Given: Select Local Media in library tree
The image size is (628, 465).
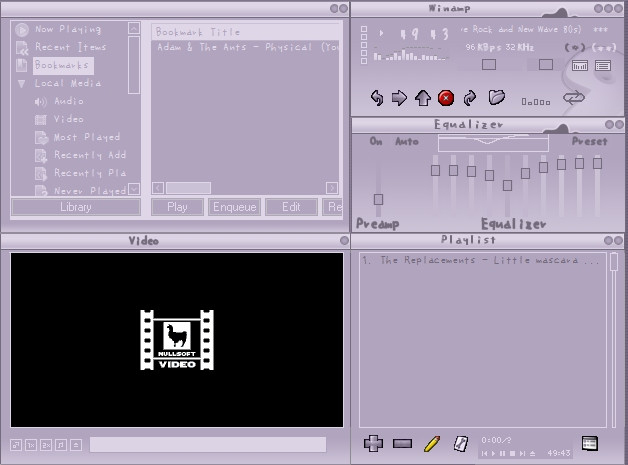Looking at the screenshot, I should [x=68, y=83].
